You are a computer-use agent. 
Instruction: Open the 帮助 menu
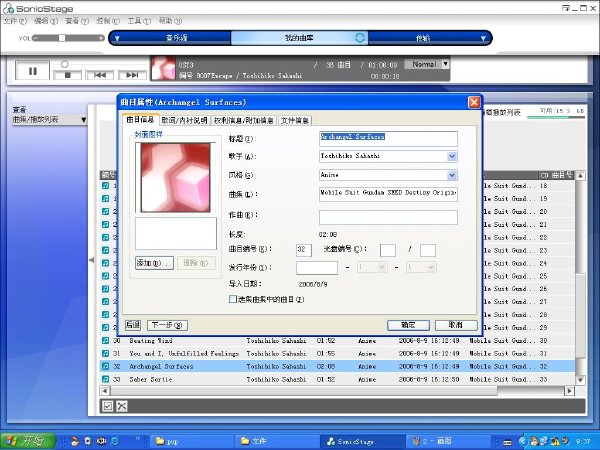(x=170, y=21)
